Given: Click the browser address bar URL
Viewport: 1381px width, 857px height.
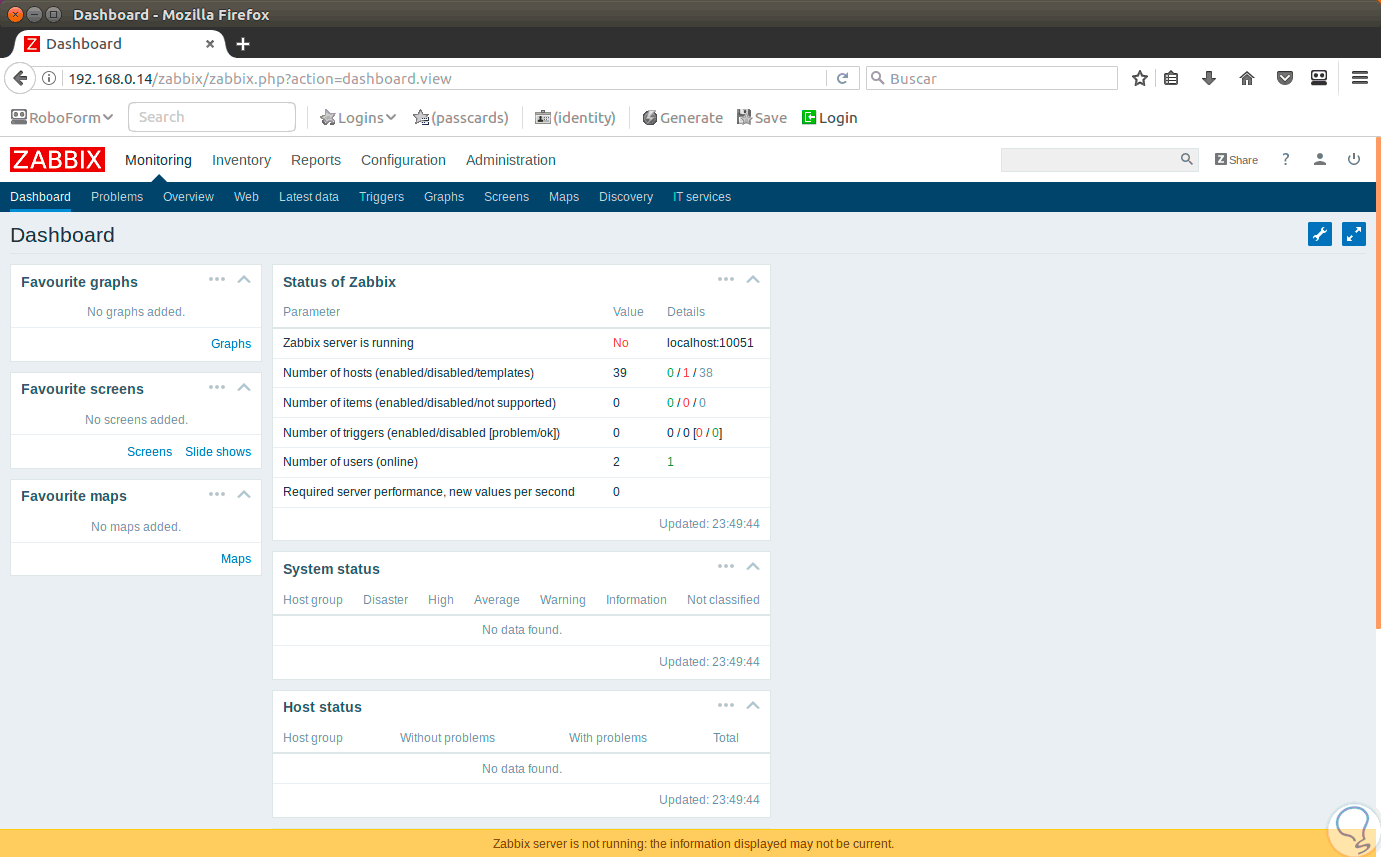Looking at the screenshot, I should coord(260,78).
